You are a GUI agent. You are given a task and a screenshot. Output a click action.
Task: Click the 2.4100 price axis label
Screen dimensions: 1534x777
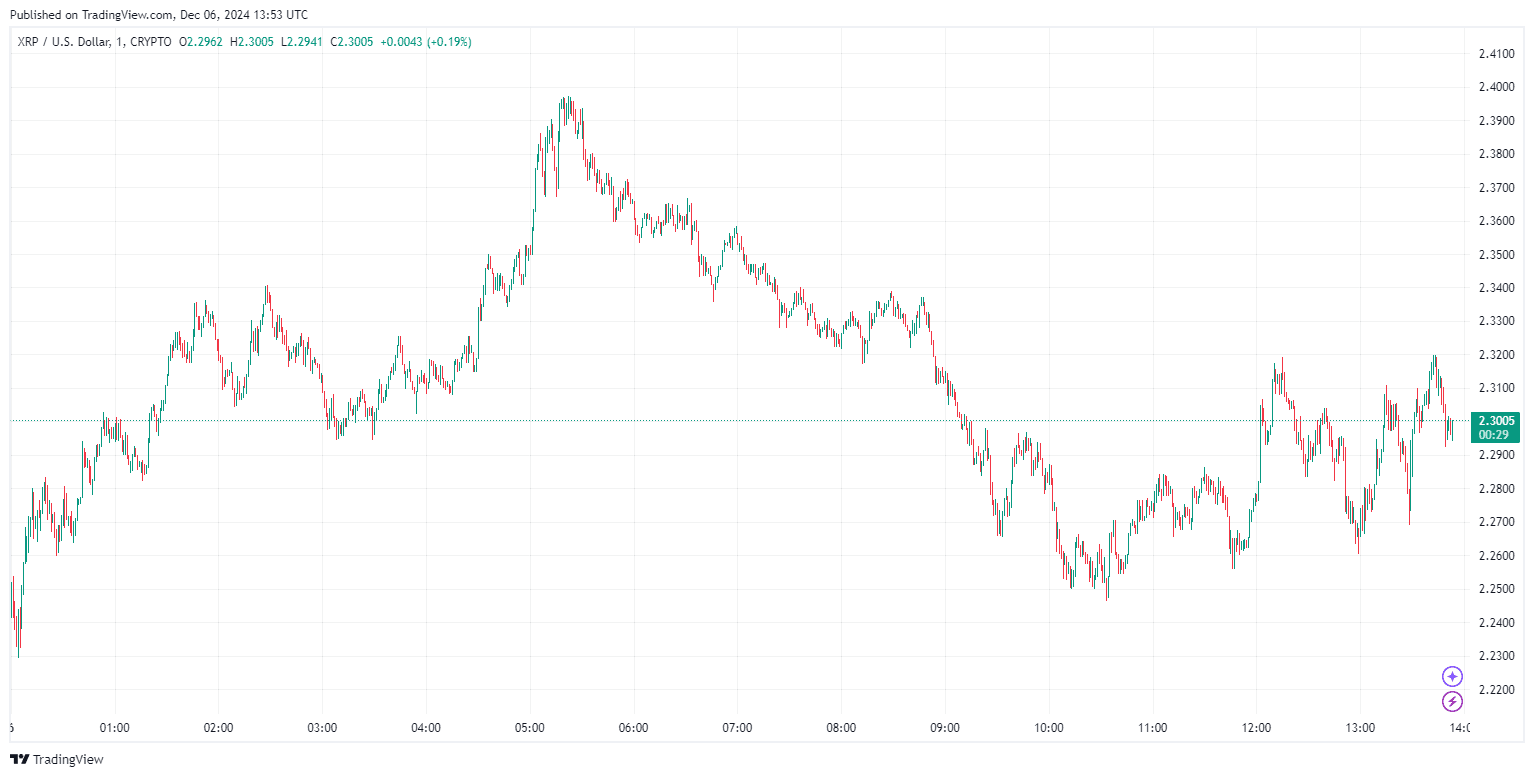pyautogui.click(x=1496, y=54)
